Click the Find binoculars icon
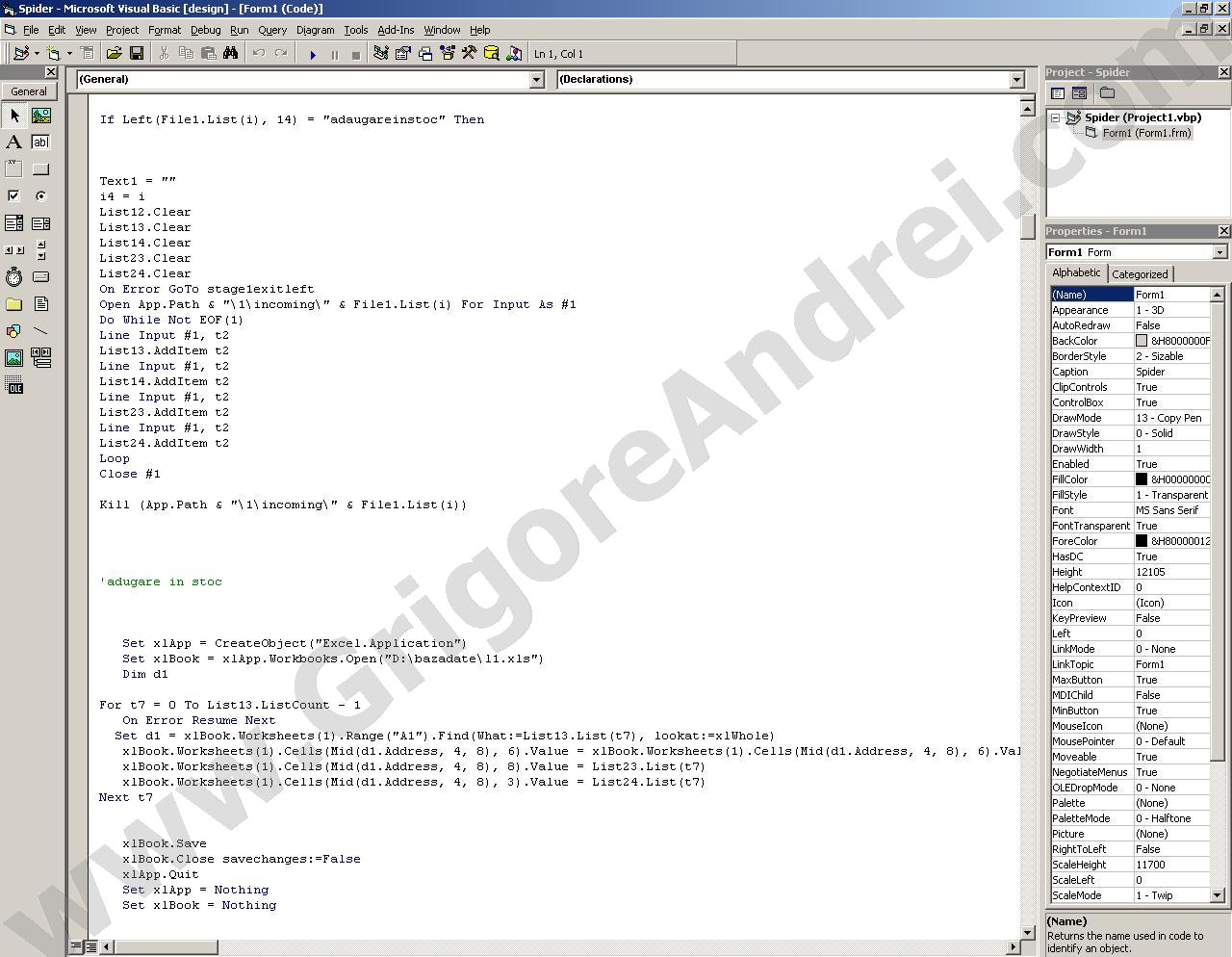The image size is (1232, 957). point(231,54)
